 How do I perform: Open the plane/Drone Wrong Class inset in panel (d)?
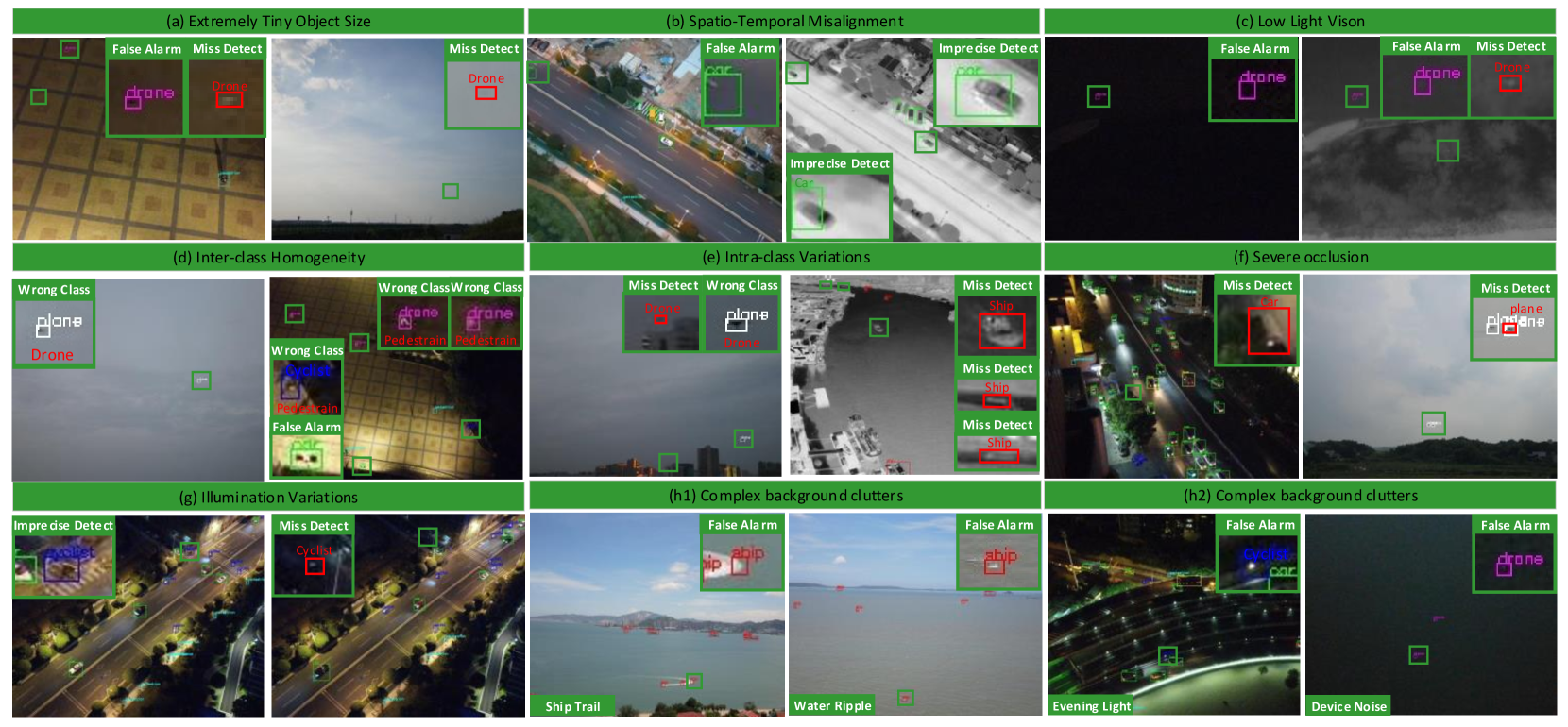click(54, 323)
